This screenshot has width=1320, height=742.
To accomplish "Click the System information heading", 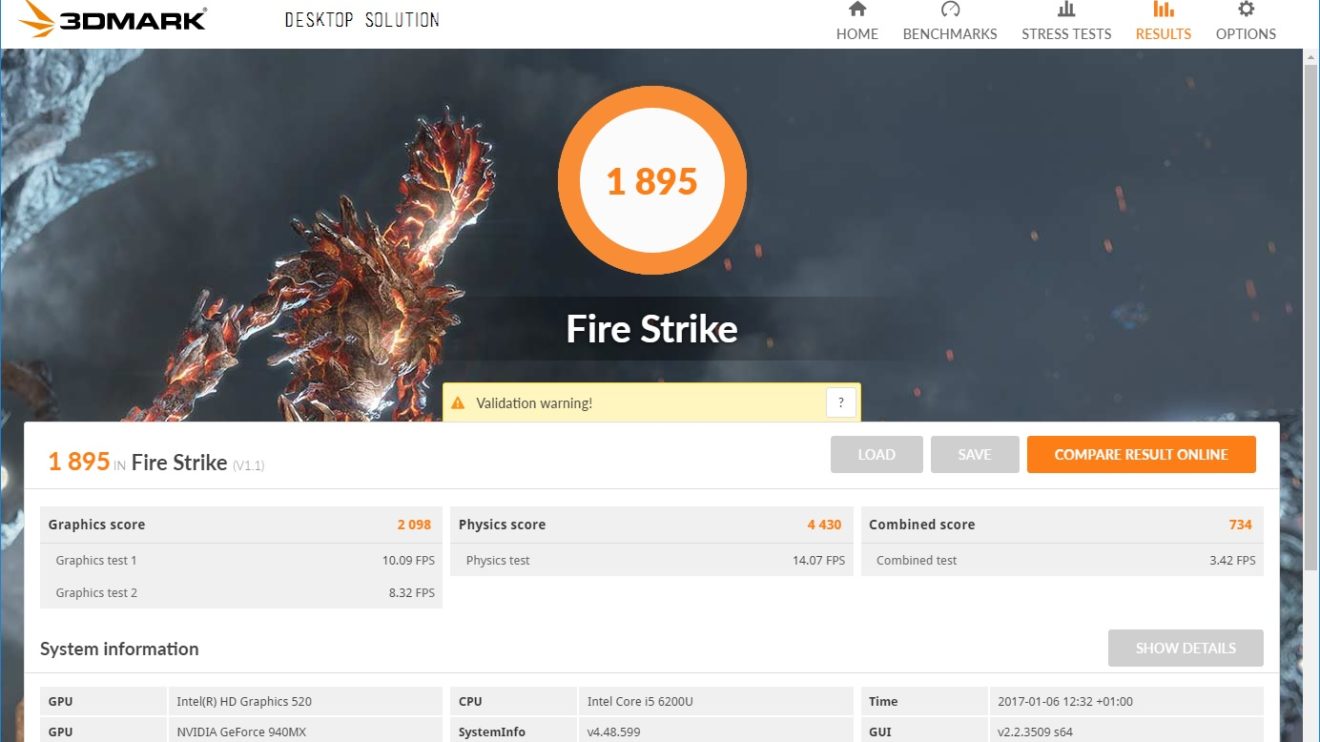I will click(x=119, y=649).
